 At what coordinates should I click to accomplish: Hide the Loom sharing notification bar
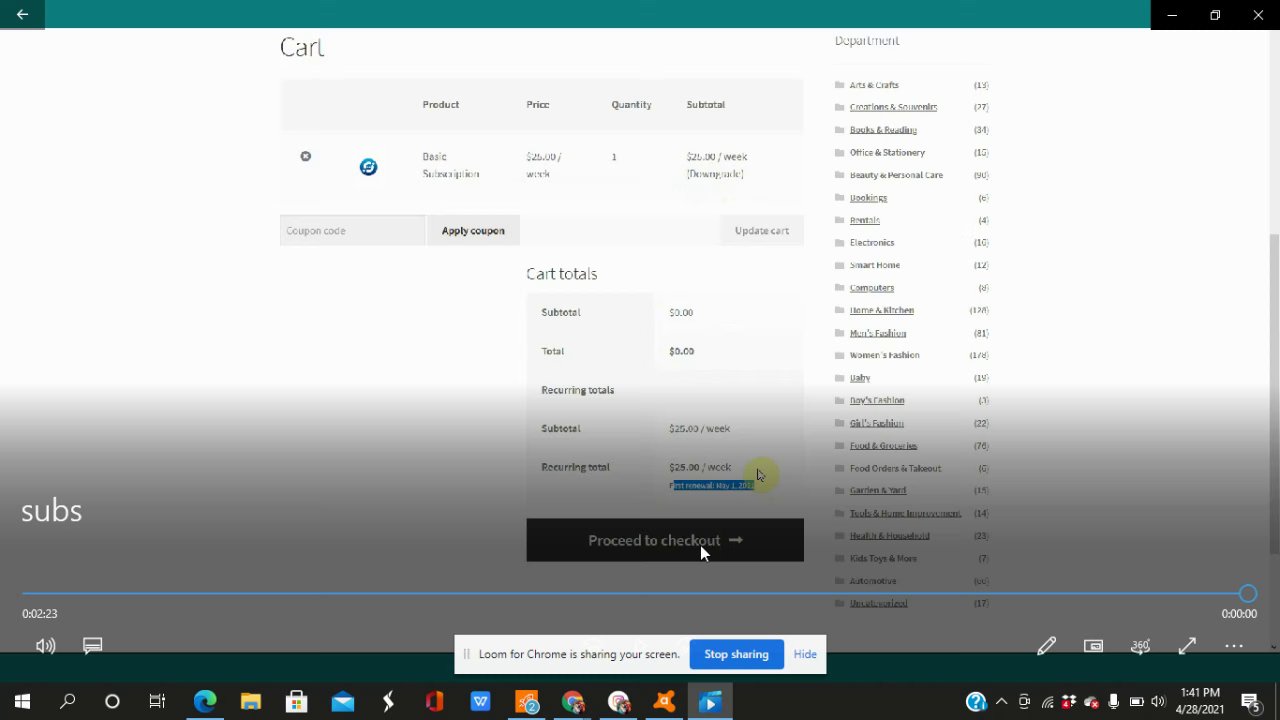coord(805,654)
